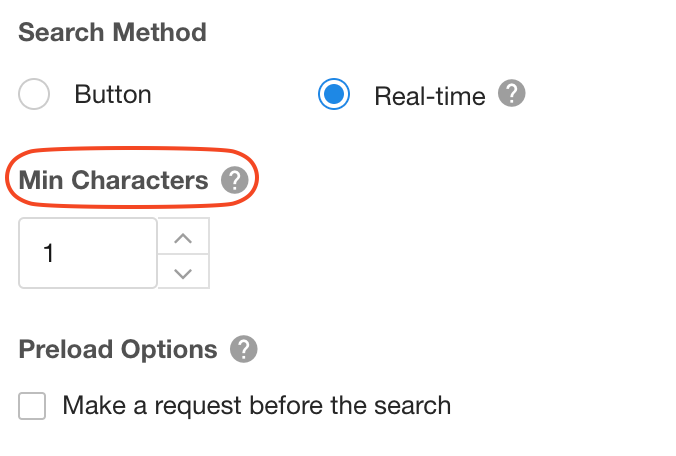Choose the Real-time radio button

tap(334, 95)
